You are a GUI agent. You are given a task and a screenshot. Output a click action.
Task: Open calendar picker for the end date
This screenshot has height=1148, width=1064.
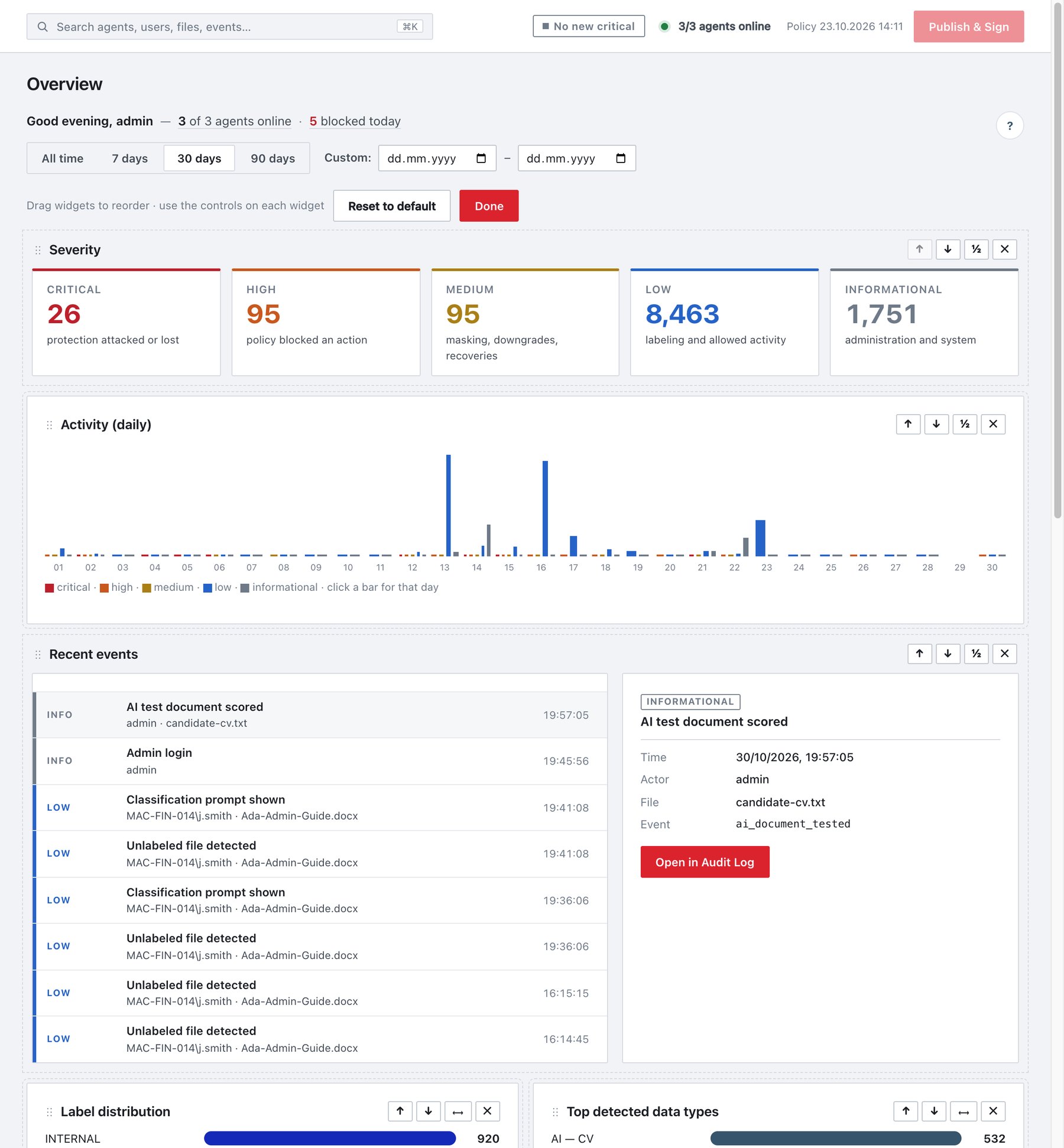tap(621, 158)
